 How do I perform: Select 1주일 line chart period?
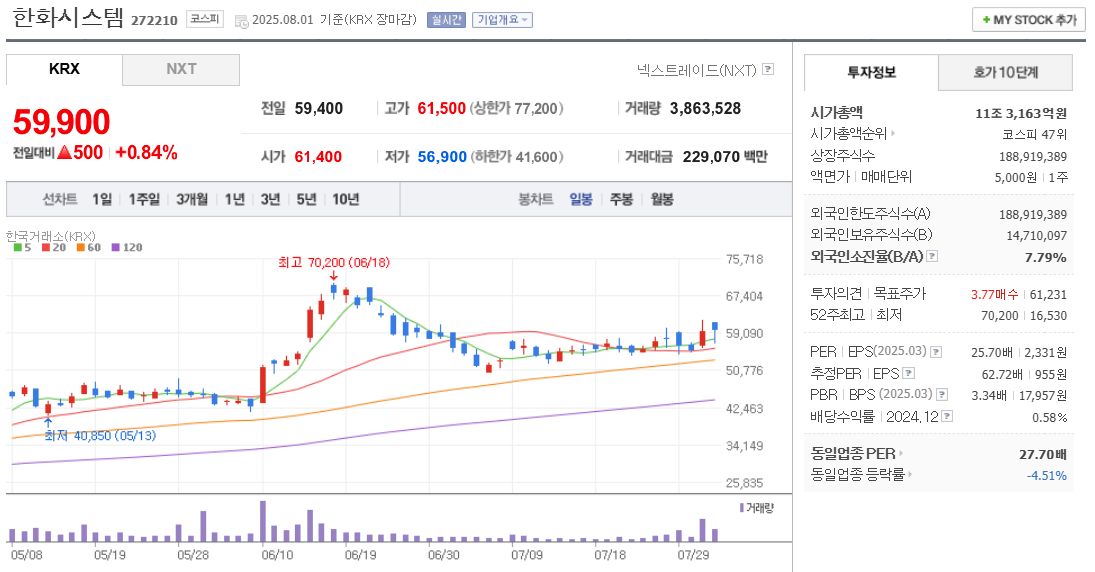(x=144, y=200)
